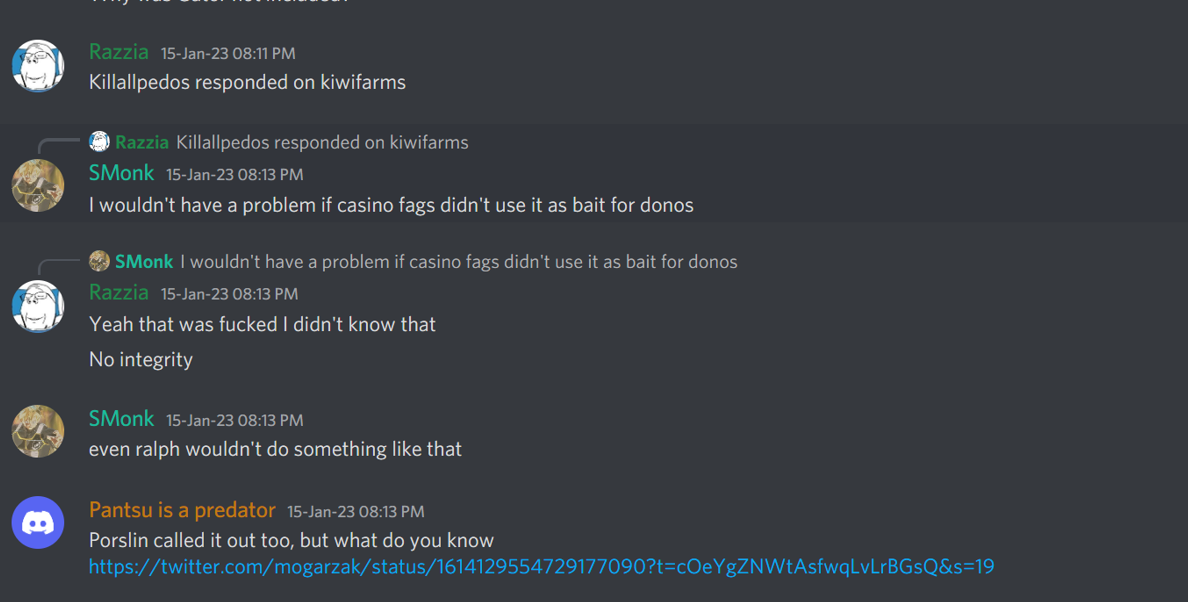Click Razzia's avatar on the kiwifarms message
1188x602 pixels.
38,66
